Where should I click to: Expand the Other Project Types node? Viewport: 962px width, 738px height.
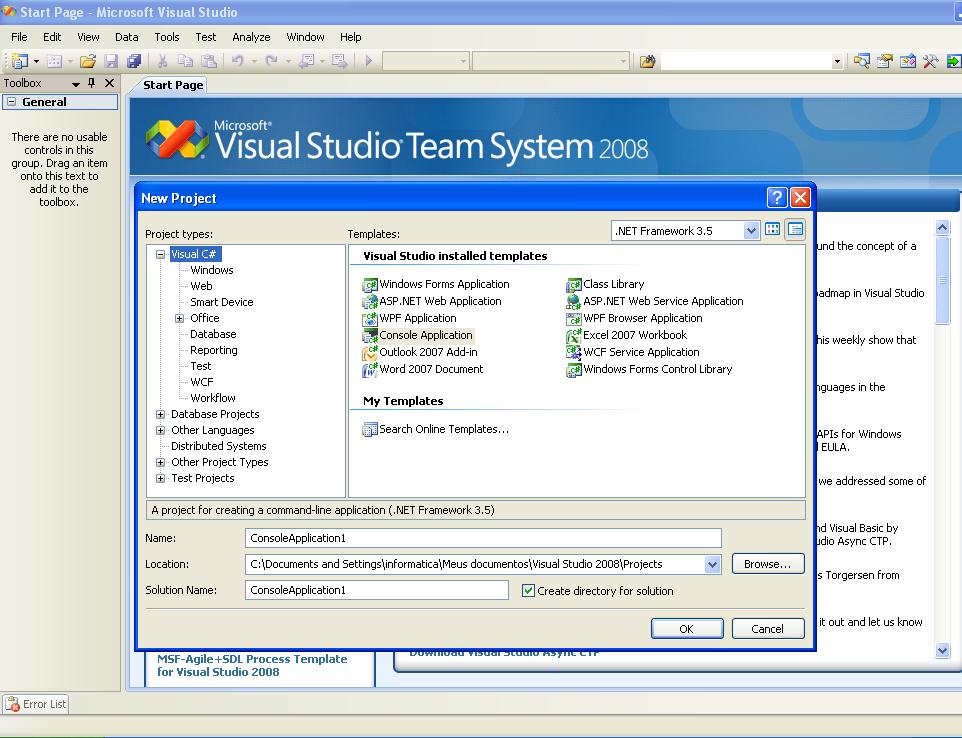click(x=161, y=462)
